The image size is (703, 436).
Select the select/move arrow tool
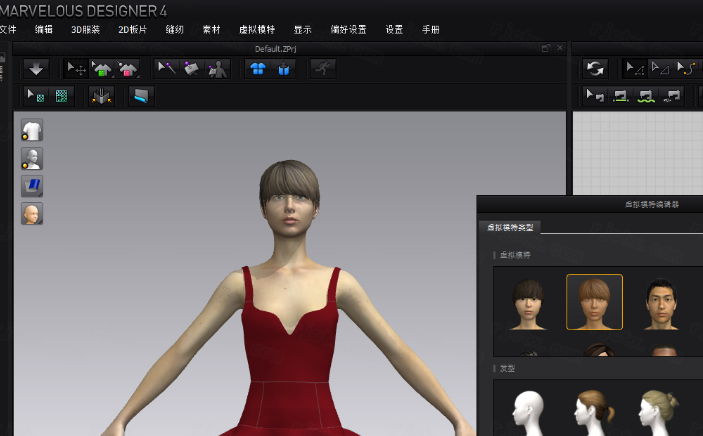pos(76,69)
